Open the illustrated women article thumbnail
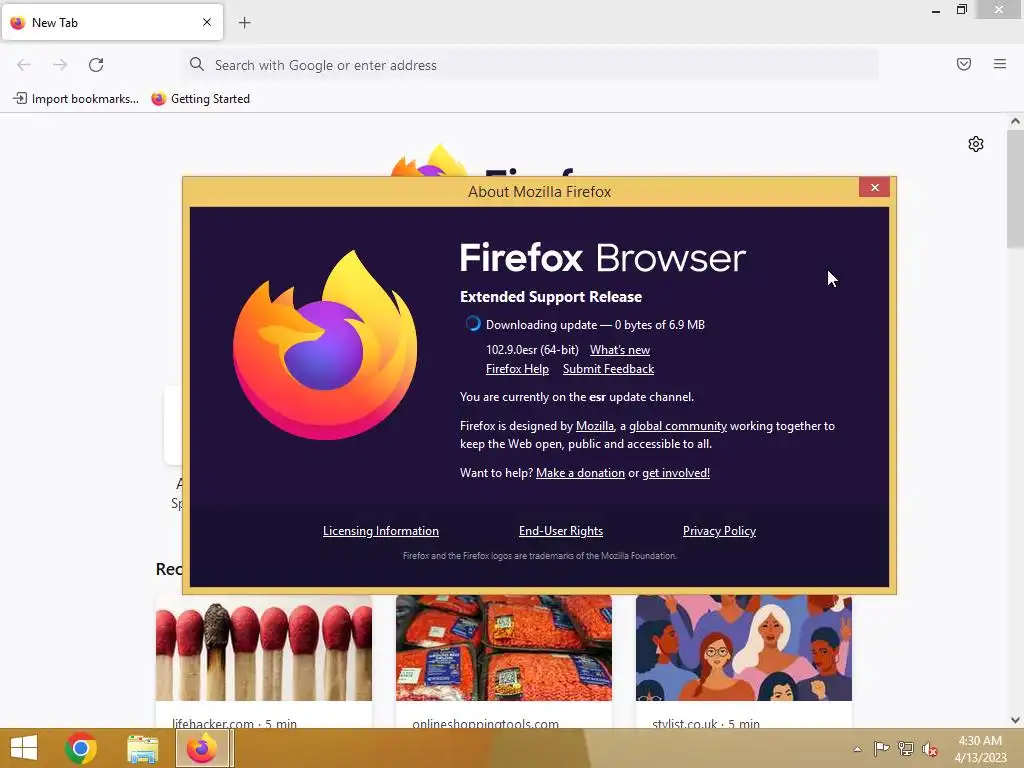 744,648
